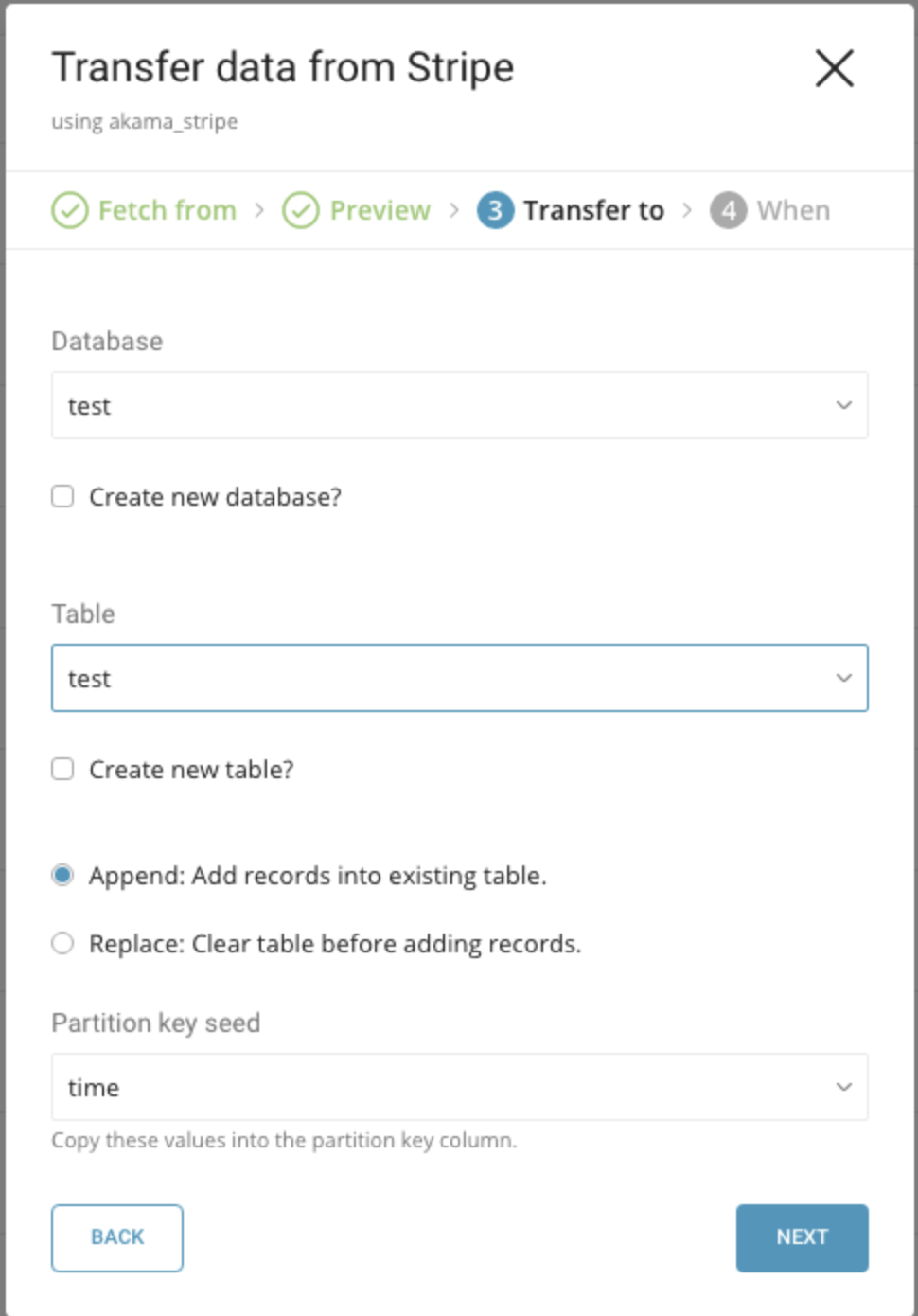Close the Transfer data from Stripe dialog
This screenshot has height=1316, width=918.
[x=834, y=68]
